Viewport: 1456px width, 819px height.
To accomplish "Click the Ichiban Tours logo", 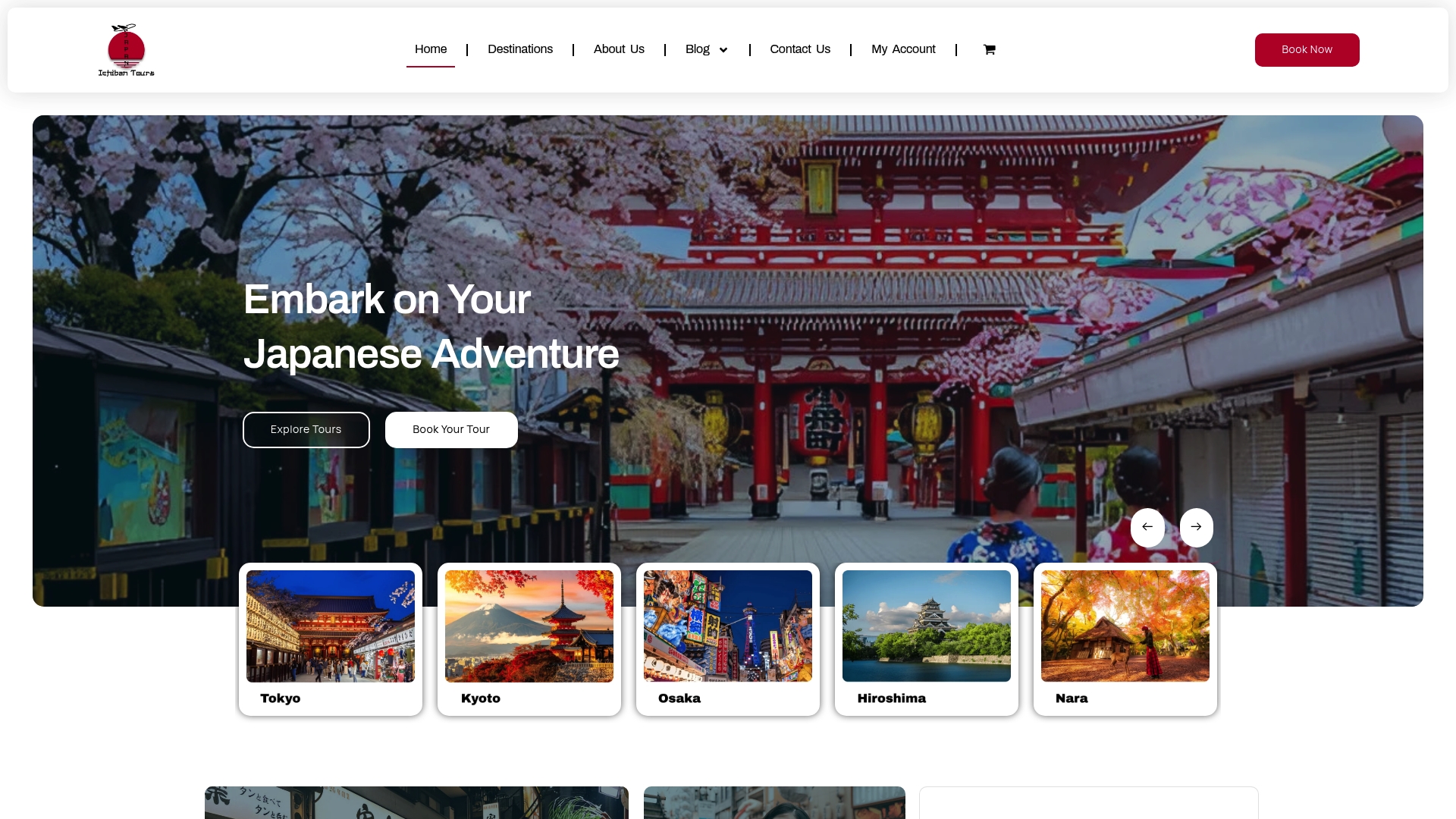I will coord(126,49).
